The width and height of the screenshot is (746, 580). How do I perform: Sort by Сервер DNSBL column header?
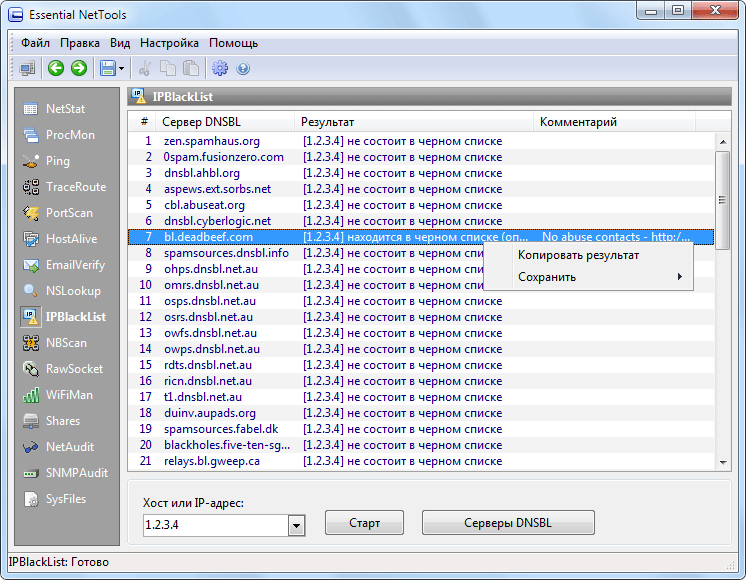[x=226, y=122]
